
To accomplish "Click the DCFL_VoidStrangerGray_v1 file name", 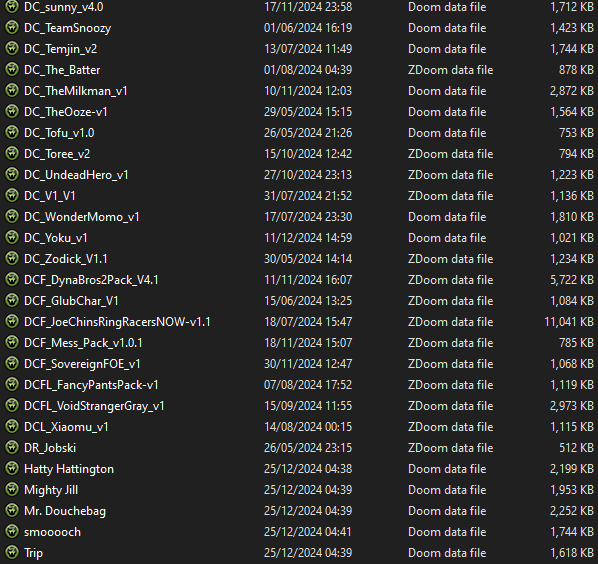I will point(94,406).
